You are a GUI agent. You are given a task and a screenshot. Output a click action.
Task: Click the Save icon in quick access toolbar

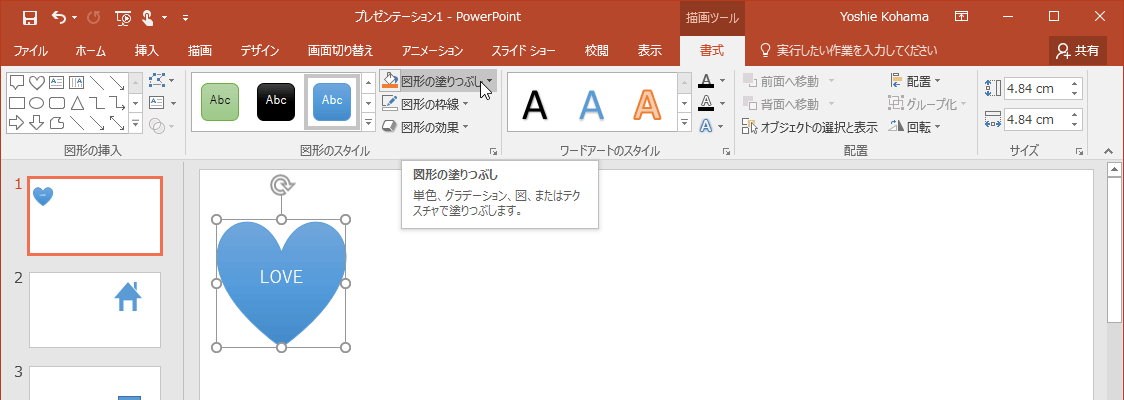[x=29, y=17]
